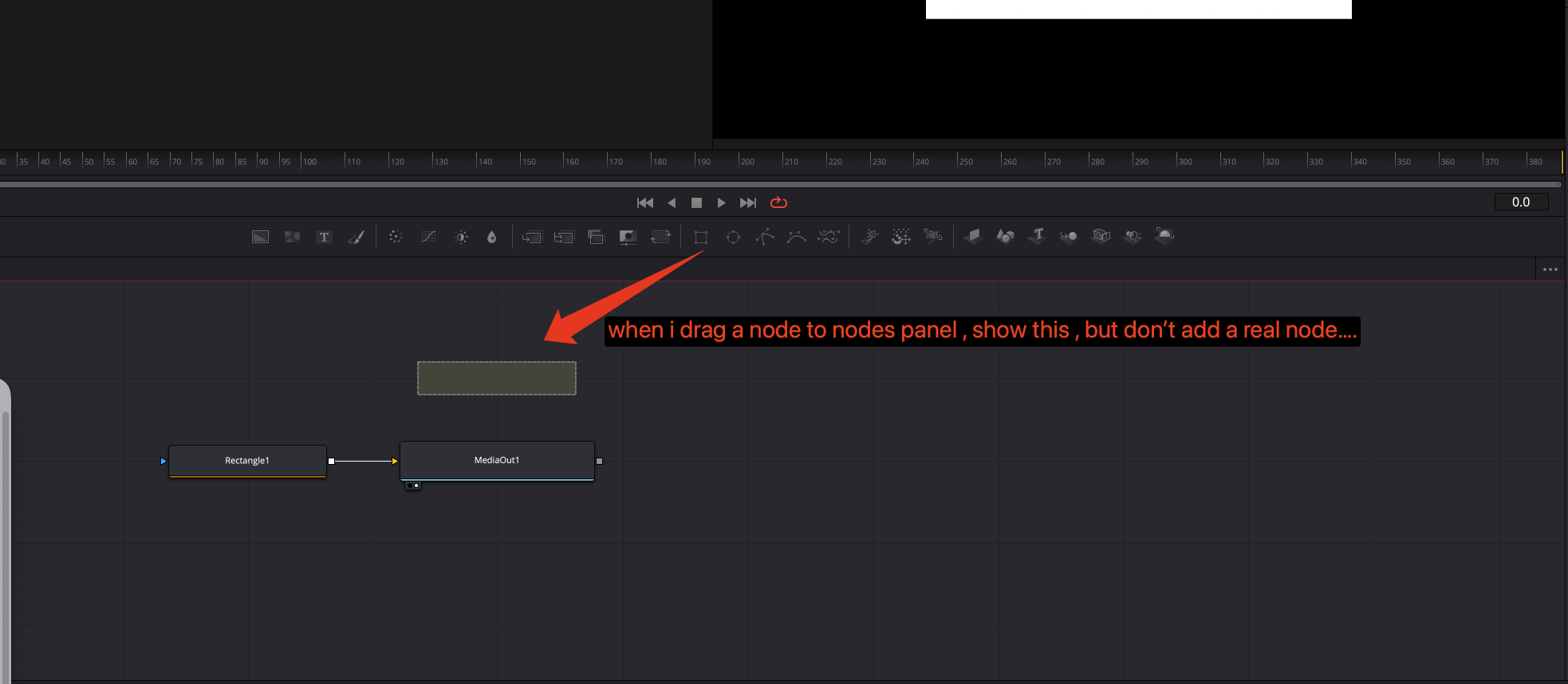1568x684 pixels.
Task: Add a Renderer 3D node
Action: pos(1164,236)
